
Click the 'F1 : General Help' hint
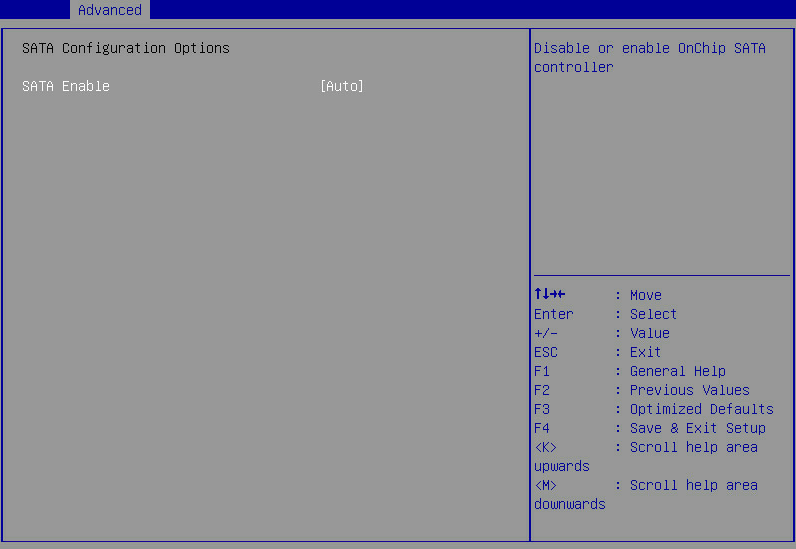pos(629,371)
